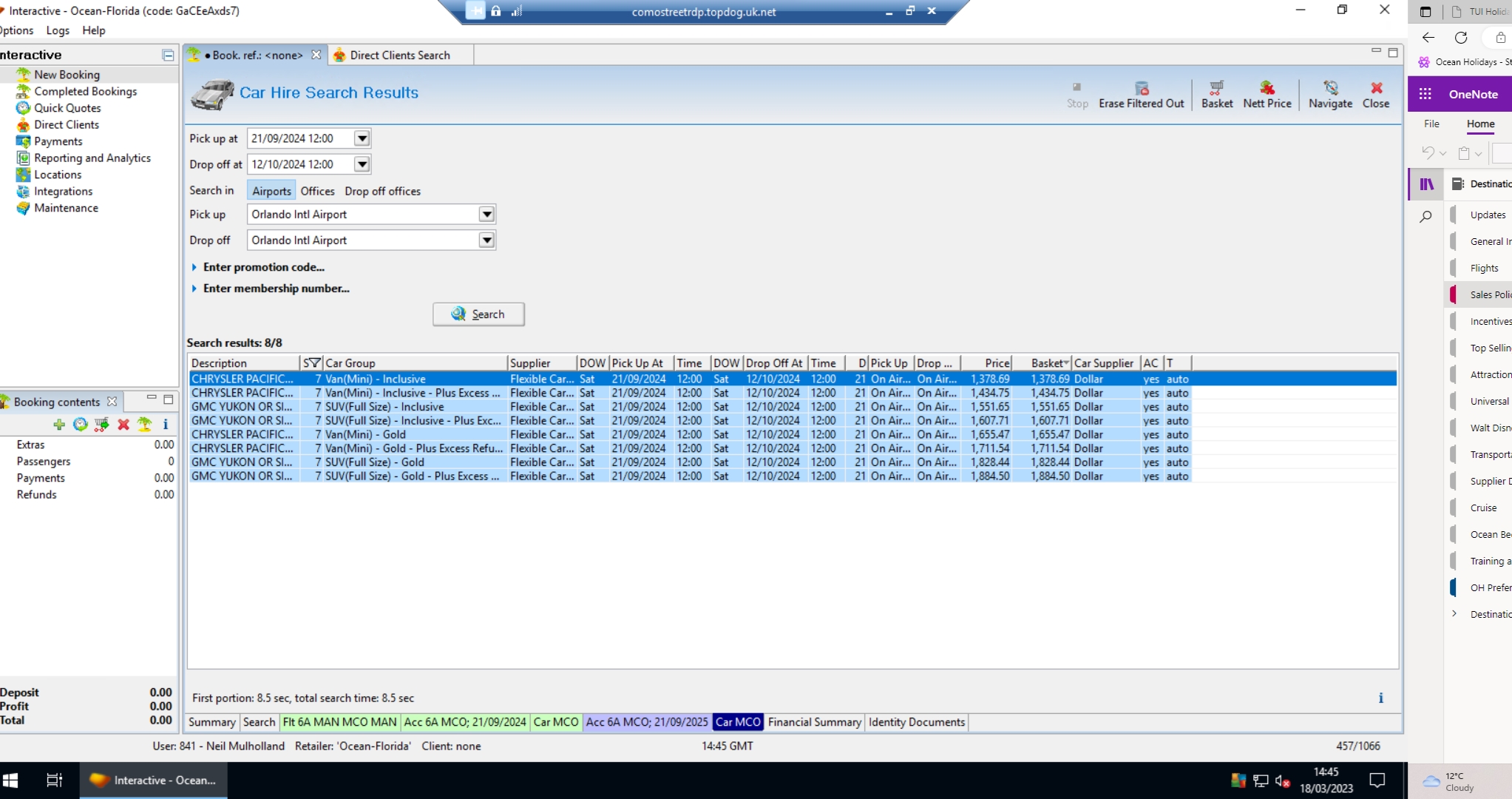
Task: Select Drop off offices option
Action: pos(382,191)
